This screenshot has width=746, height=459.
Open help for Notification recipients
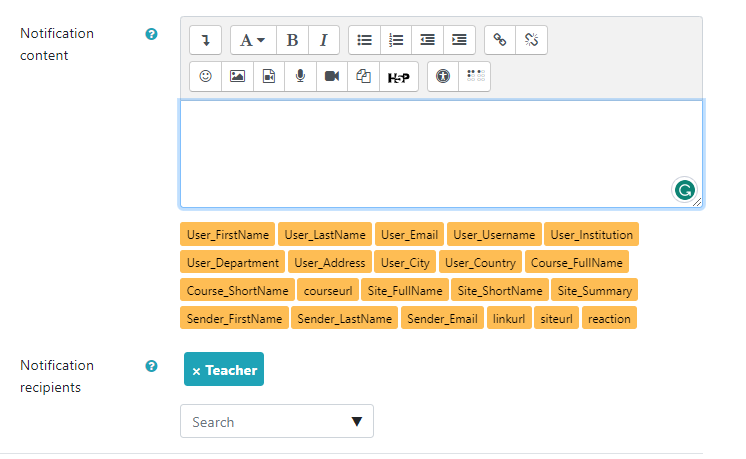click(152, 366)
